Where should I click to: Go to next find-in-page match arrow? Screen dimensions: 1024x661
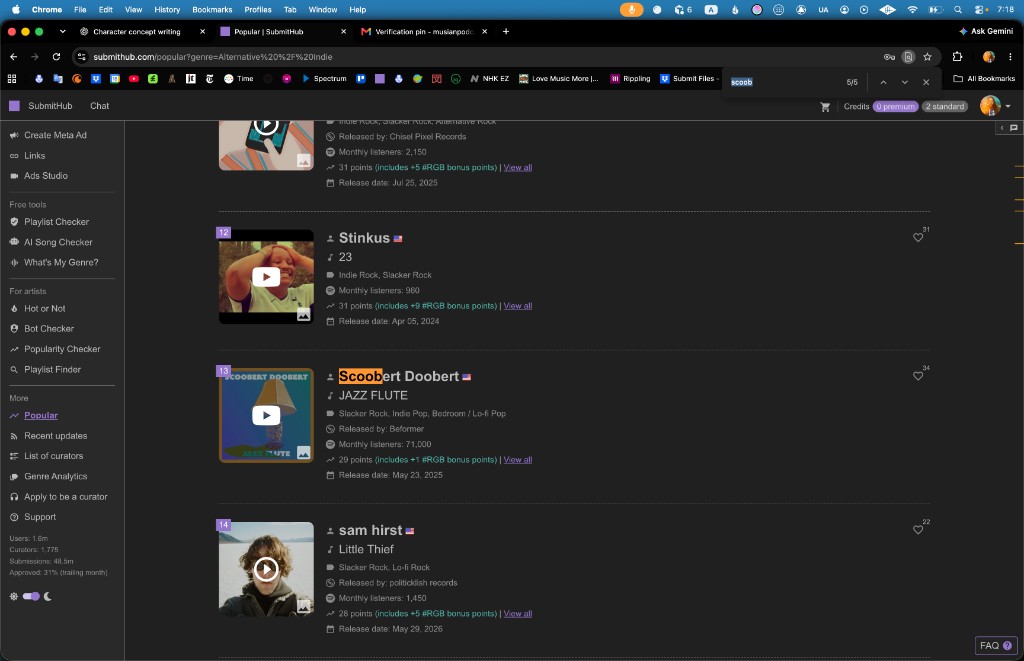coord(904,82)
